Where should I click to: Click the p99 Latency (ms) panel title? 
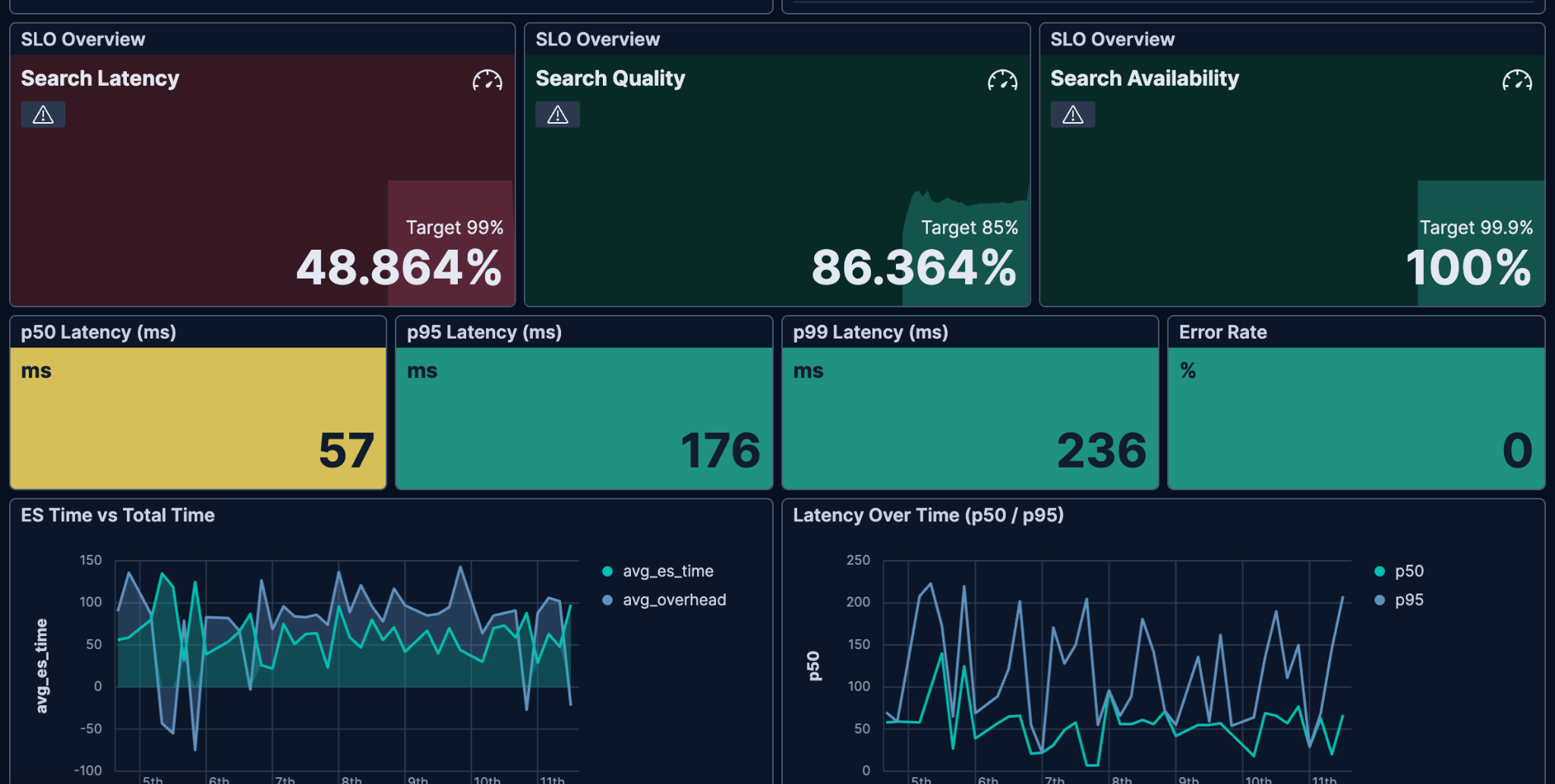click(x=871, y=332)
